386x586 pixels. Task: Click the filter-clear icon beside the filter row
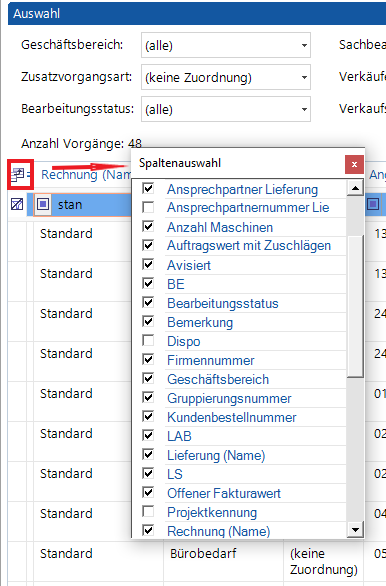pos(17,204)
